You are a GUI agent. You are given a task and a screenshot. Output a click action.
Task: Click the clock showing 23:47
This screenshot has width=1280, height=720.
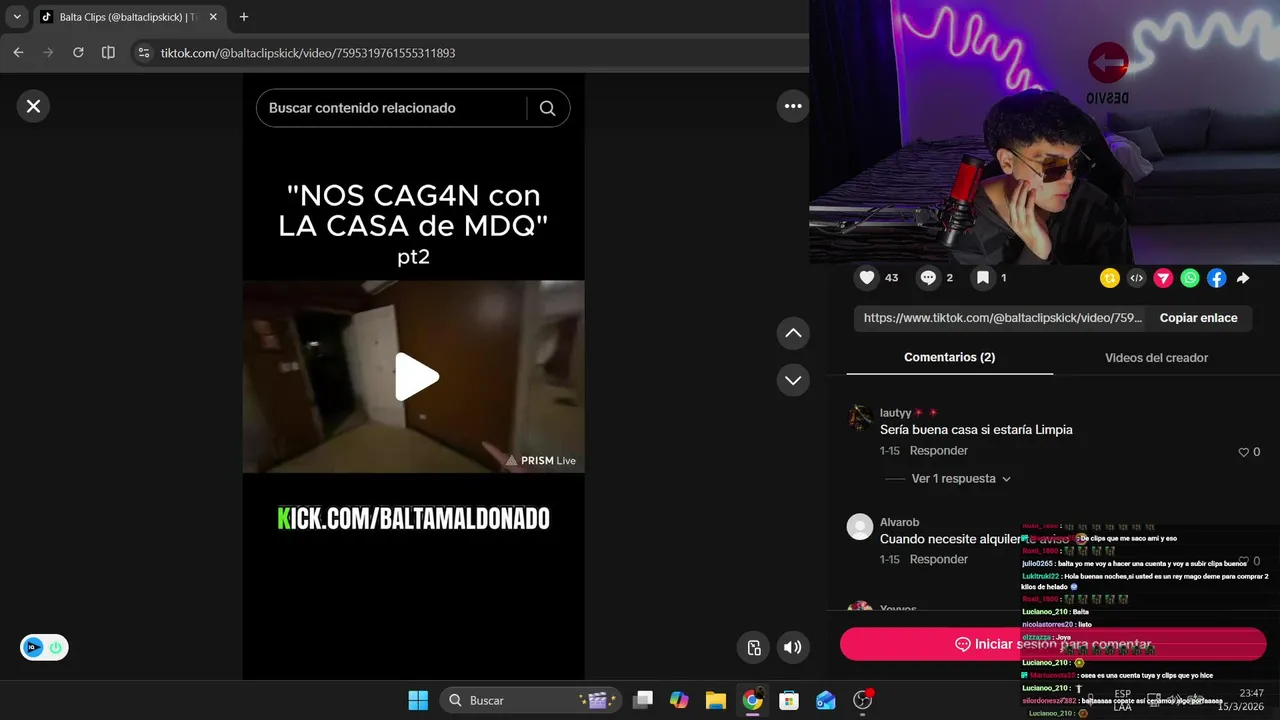pyautogui.click(x=1251, y=693)
